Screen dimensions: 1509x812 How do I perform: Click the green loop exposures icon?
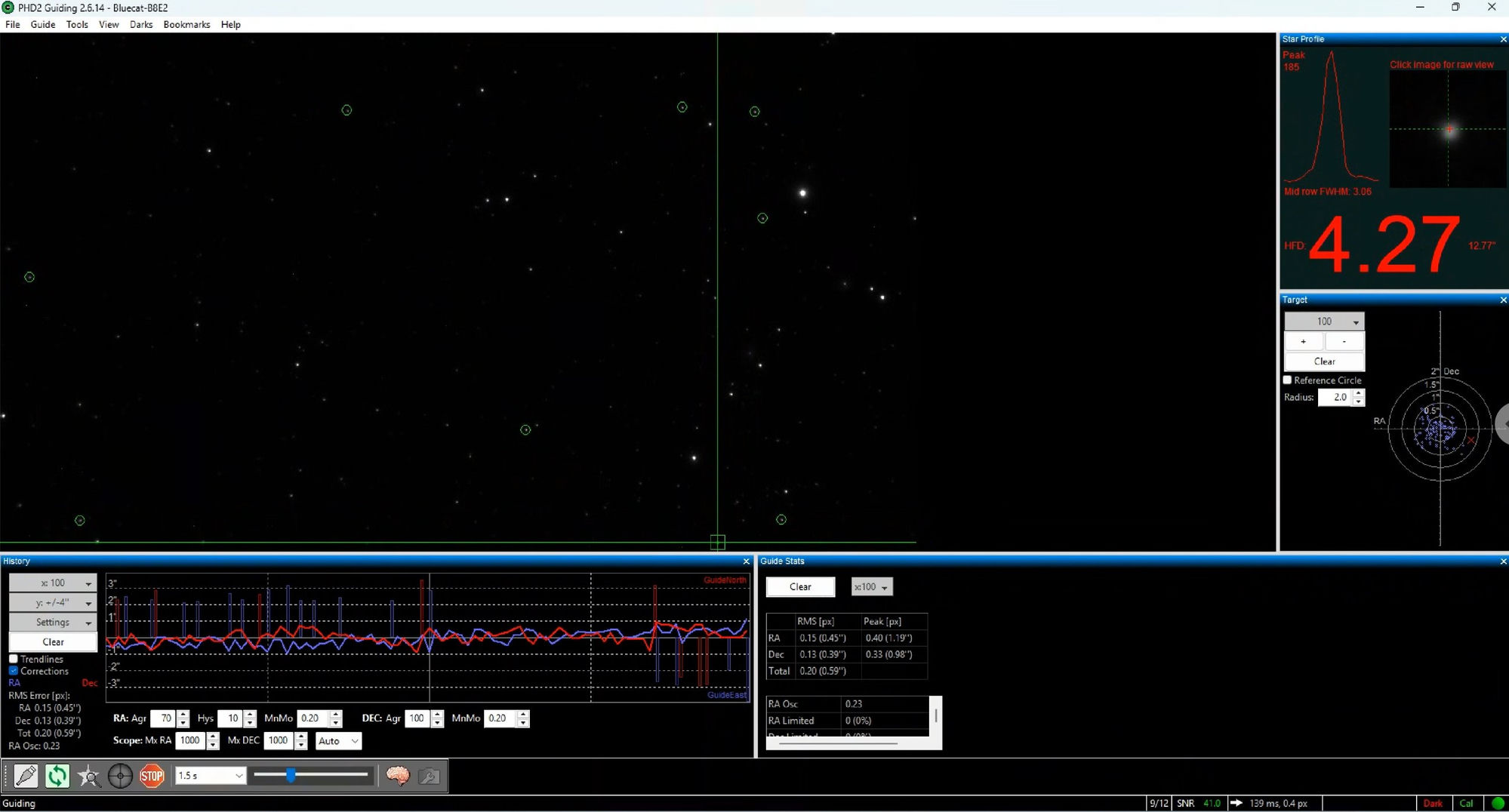[57, 776]
